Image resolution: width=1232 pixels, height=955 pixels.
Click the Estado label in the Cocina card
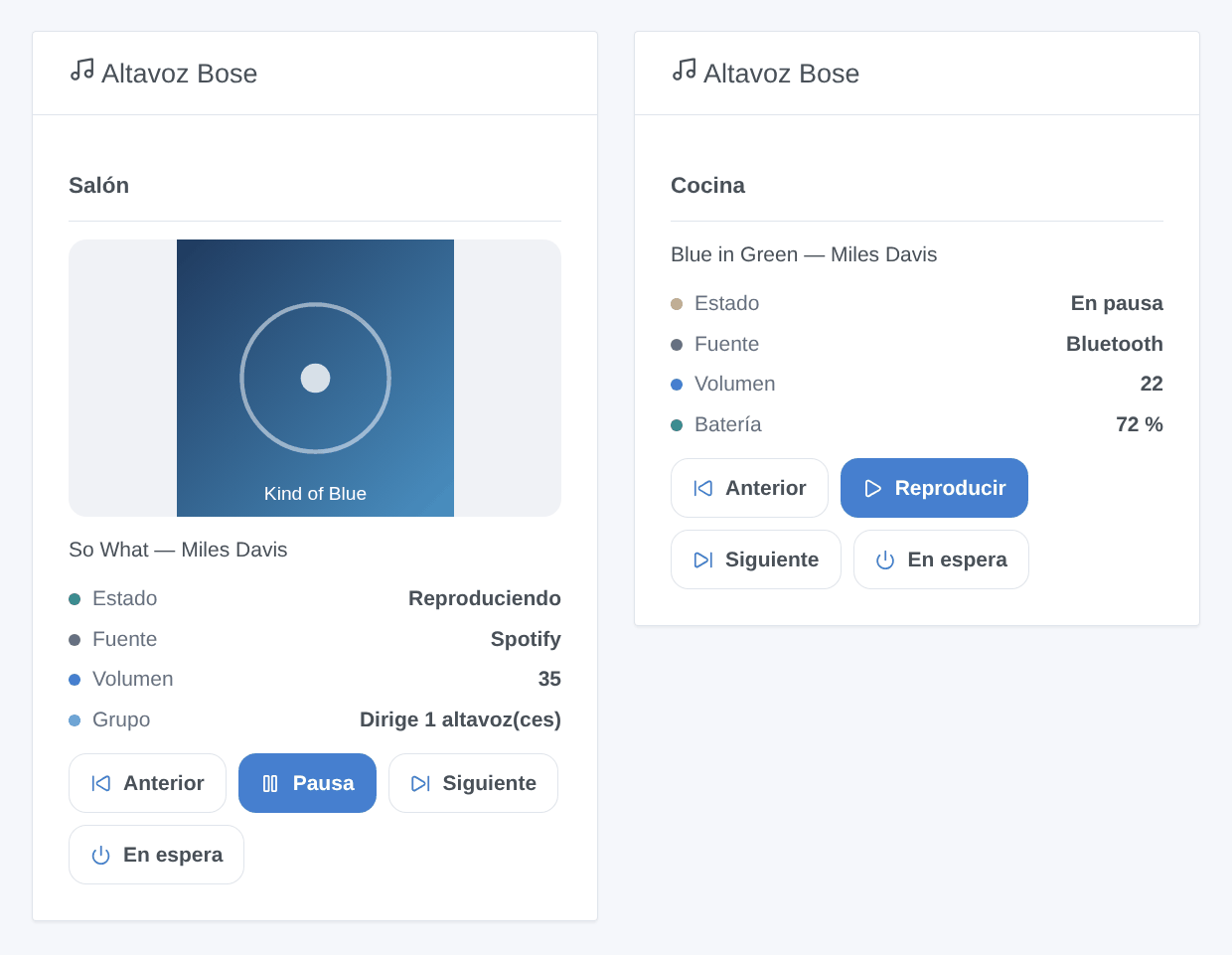[726, 303]
